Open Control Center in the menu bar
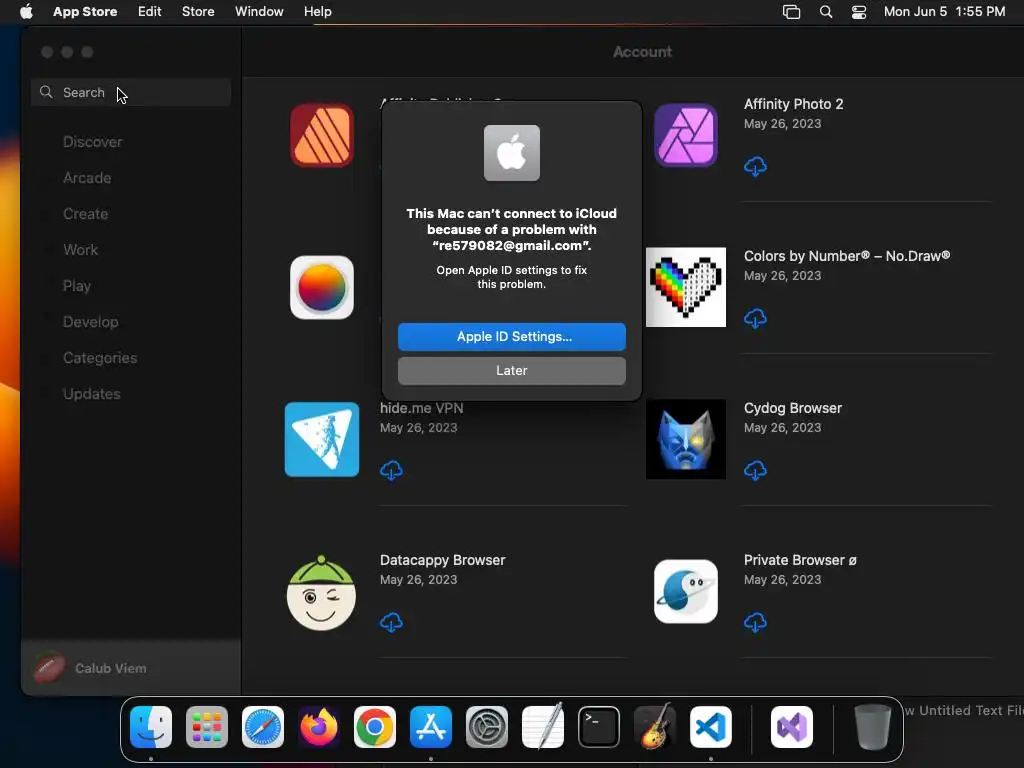 point(859,12)
